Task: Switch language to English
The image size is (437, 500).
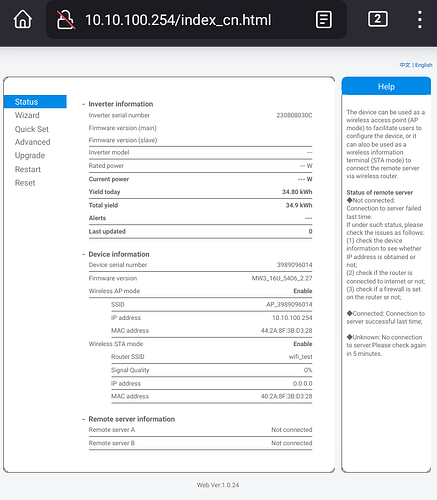Action: click(424, 65)
